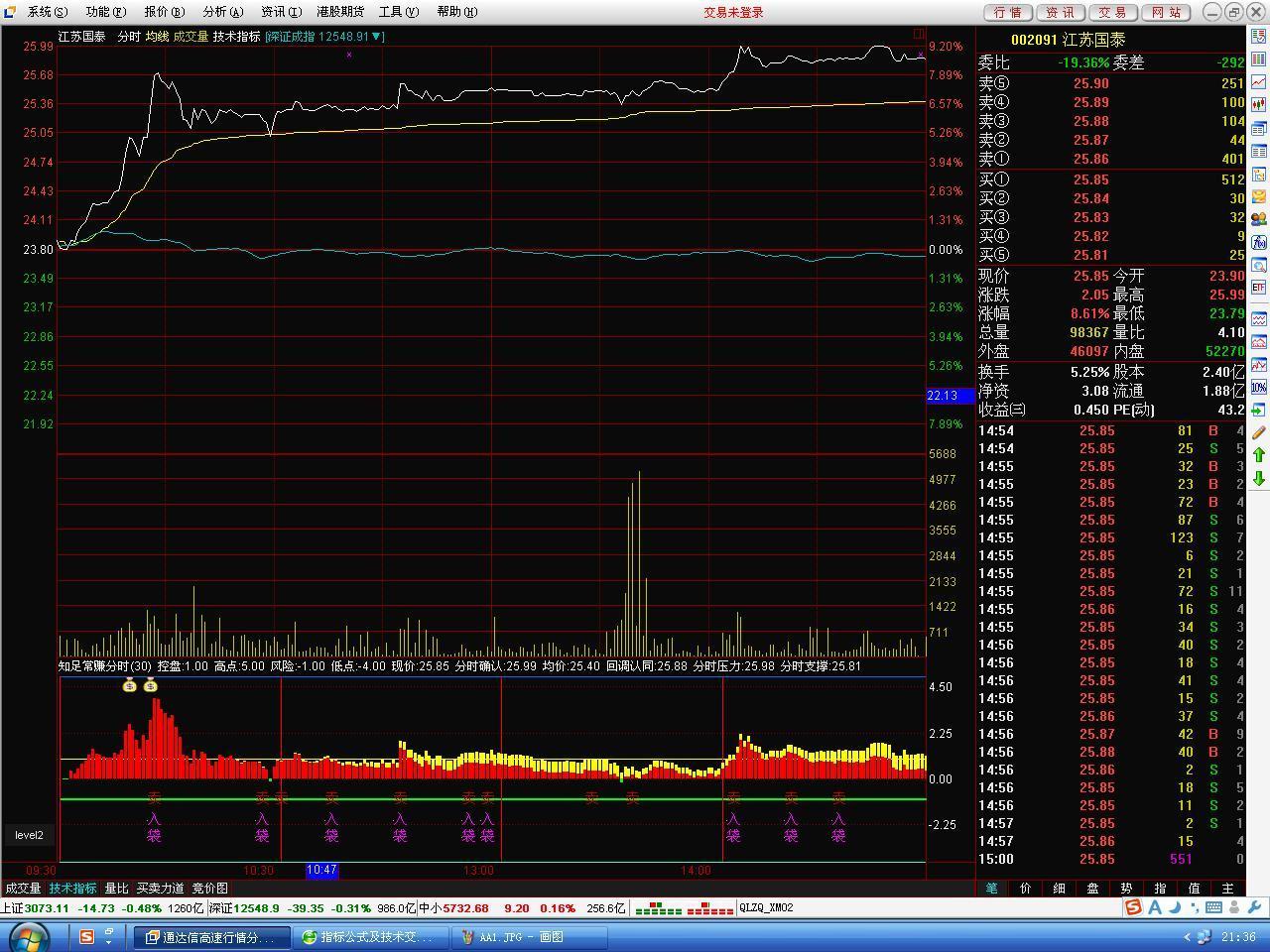Toggle level2 indicator at bottom left
Screen dimensions: 1270x952
coord(29,835)
